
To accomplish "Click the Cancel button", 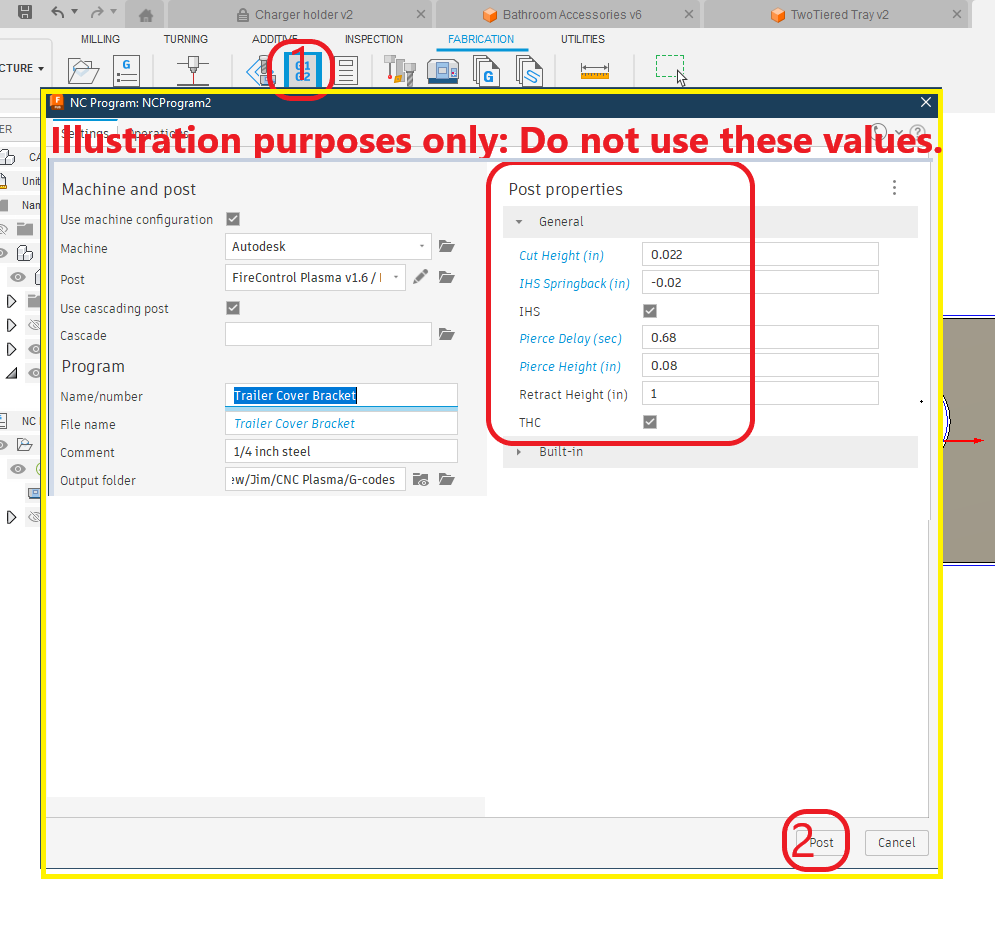I will (896, 842).
